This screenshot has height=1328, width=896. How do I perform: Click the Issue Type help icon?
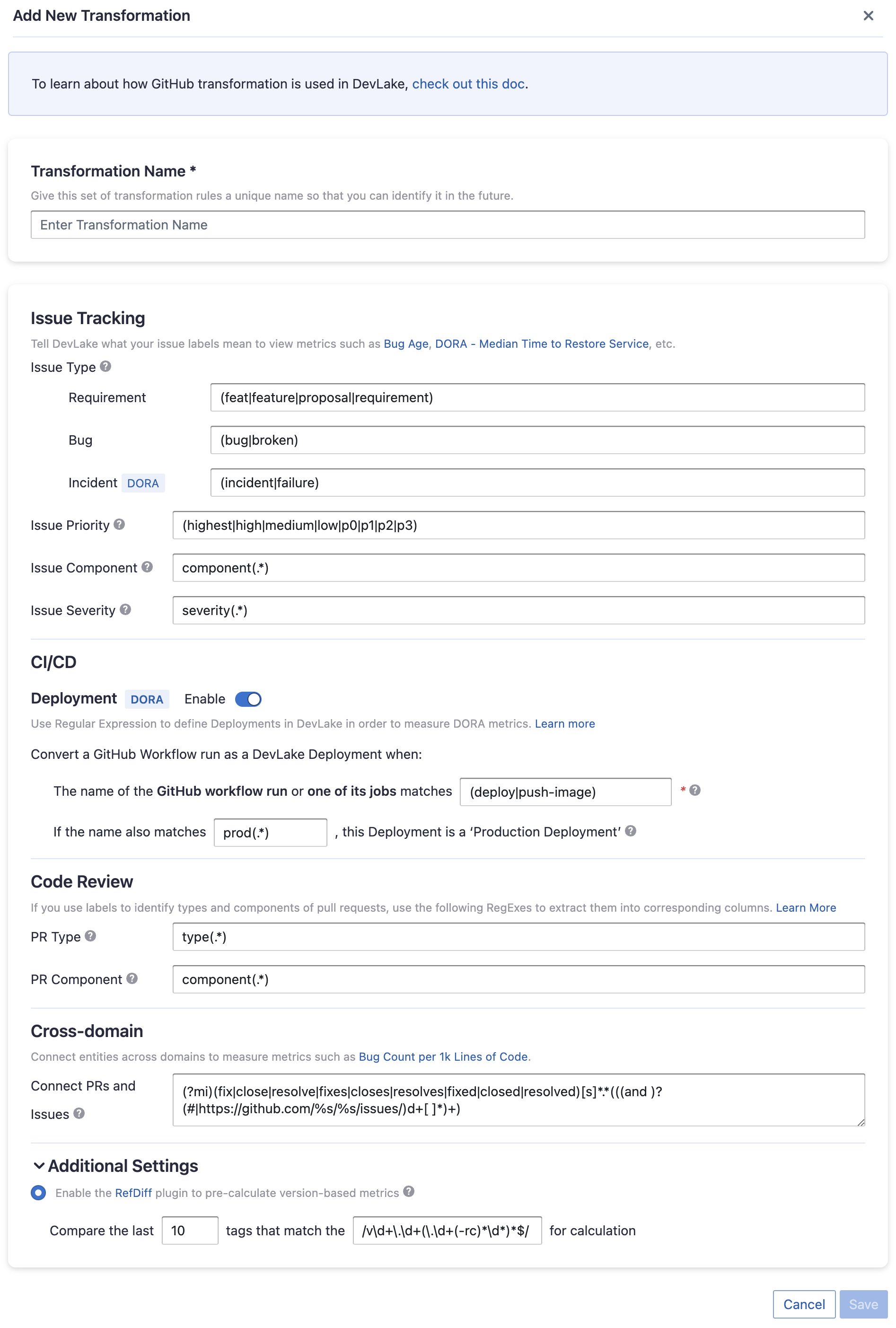[x=105, y=366]
